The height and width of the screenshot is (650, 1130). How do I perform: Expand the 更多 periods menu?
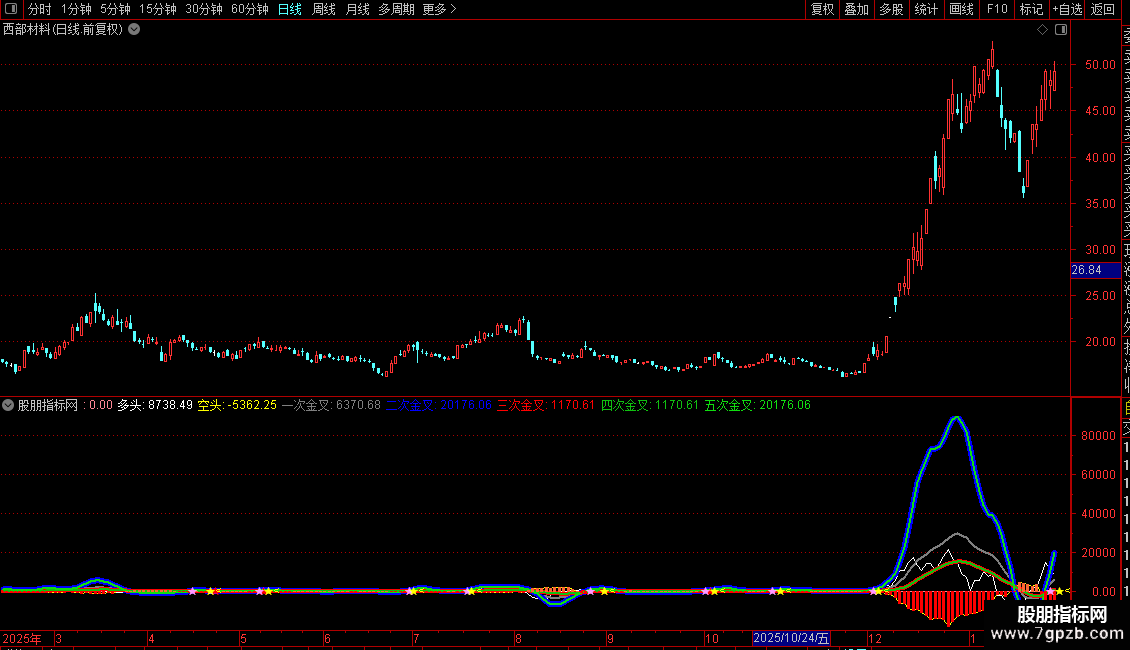(x=439, y=9)
